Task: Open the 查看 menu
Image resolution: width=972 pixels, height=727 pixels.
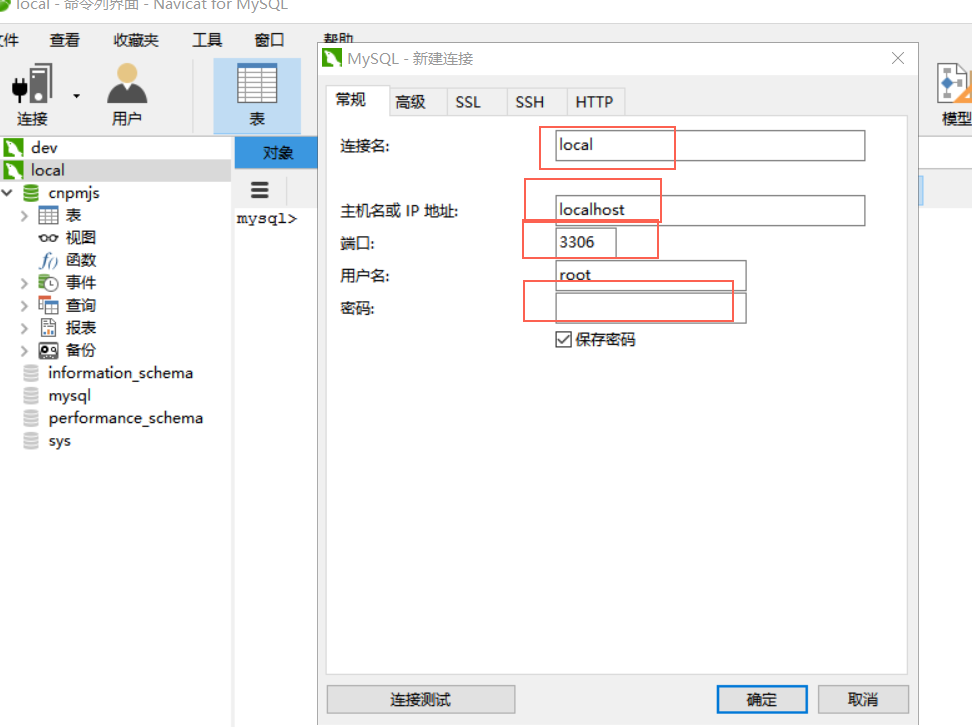Action: (x=64, y=40)
